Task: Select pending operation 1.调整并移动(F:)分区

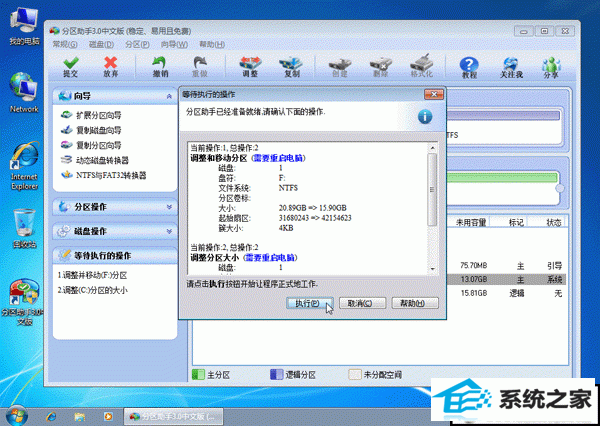Action: point(92,275)
